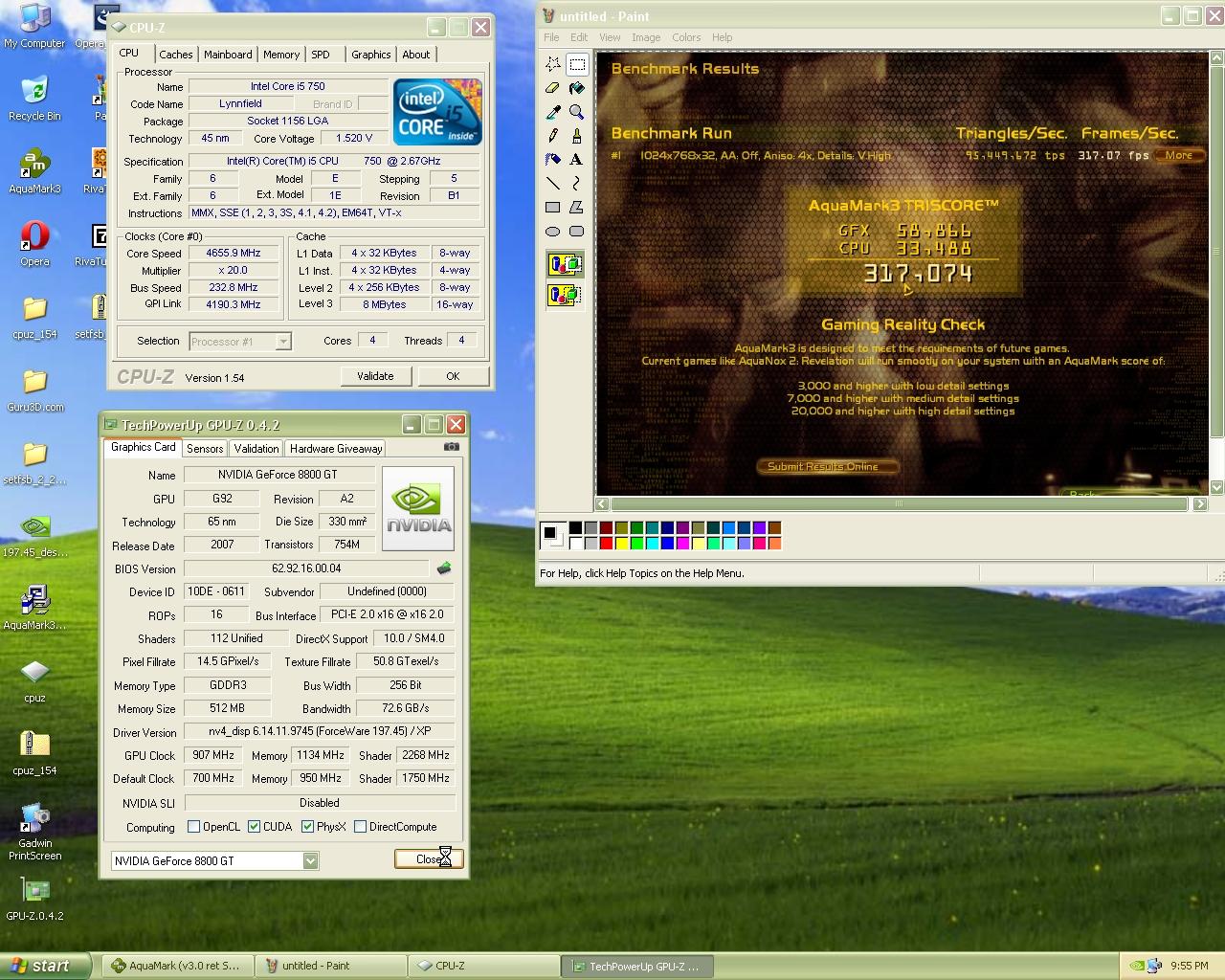Open the Colors menu in Paint
This screenshot has height=980, width=1225.
click(x=686, y=37)
